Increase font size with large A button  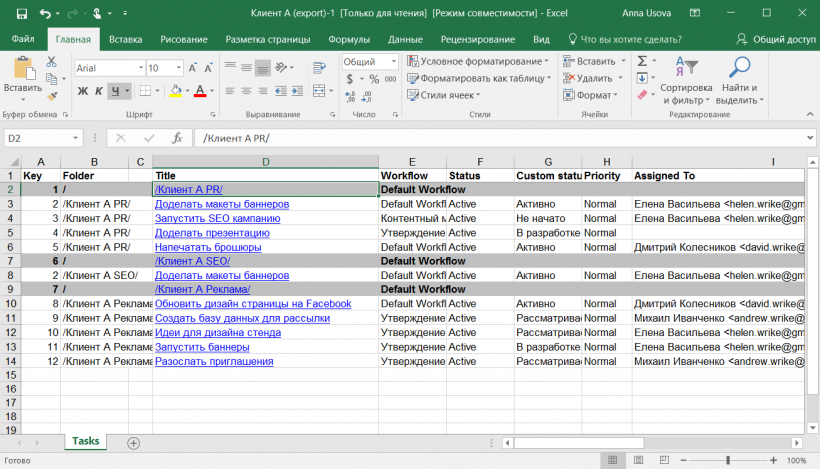(x=192, y=68)
